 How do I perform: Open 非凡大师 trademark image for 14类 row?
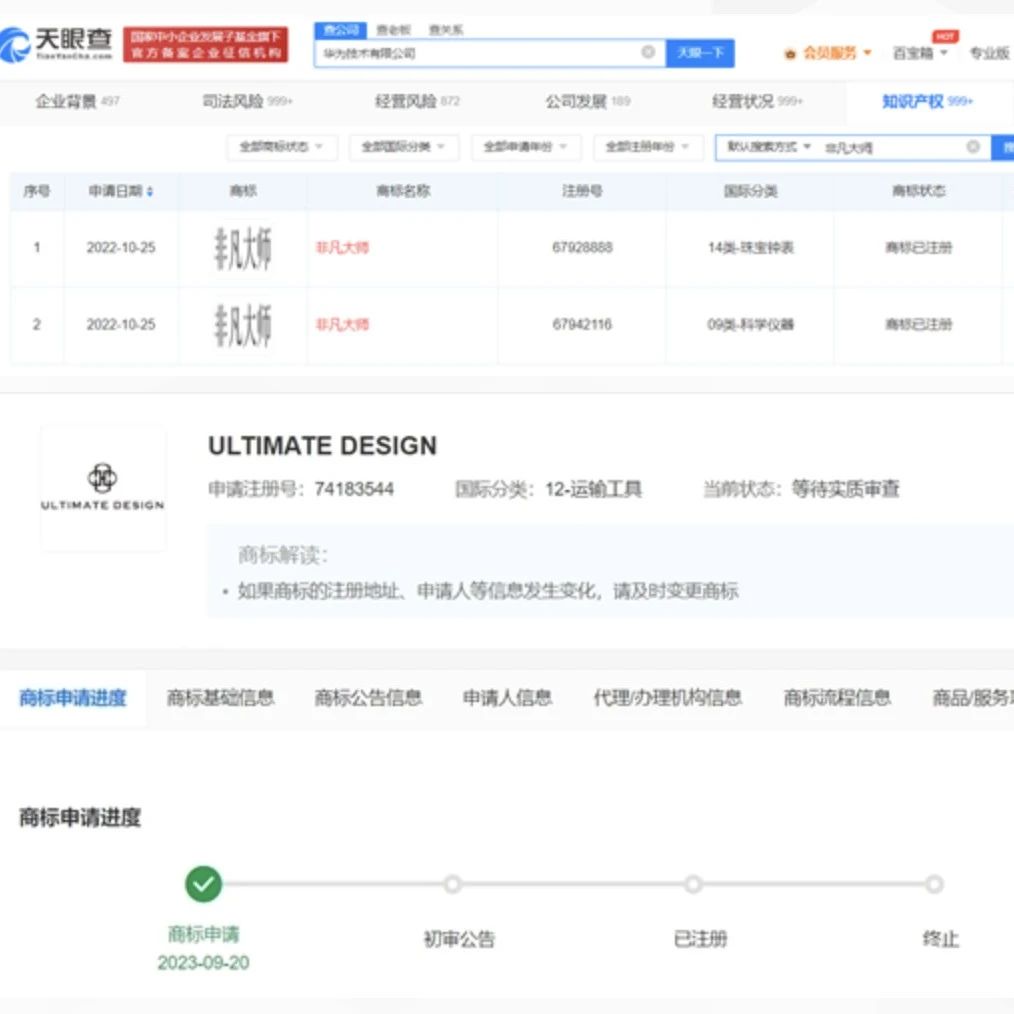(x=243, y=248)
